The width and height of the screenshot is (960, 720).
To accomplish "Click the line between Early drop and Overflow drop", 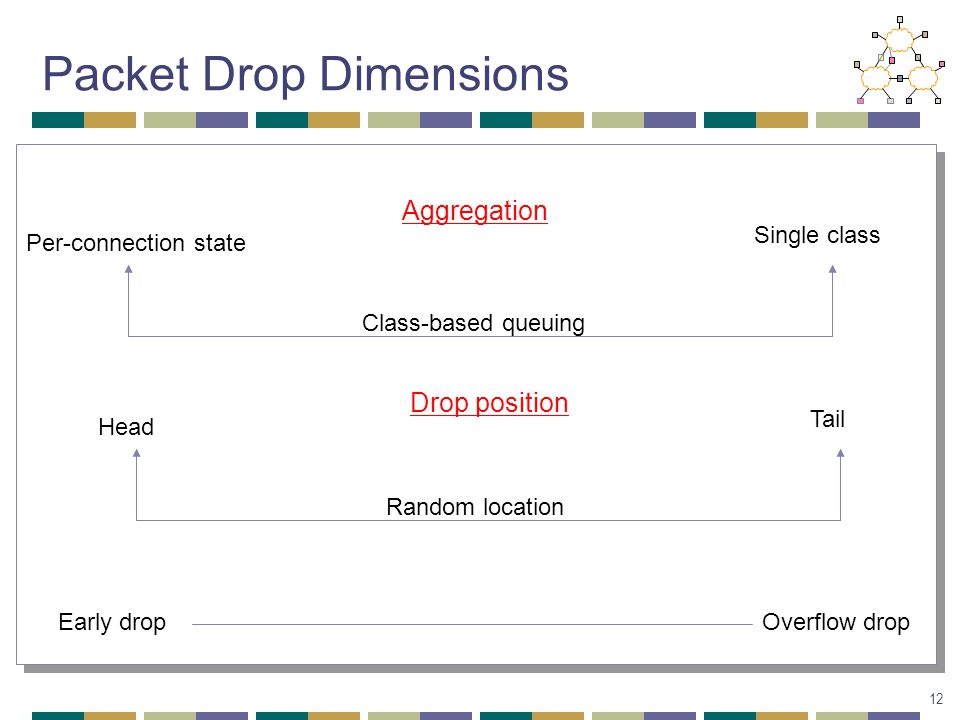I will point(472,624).
